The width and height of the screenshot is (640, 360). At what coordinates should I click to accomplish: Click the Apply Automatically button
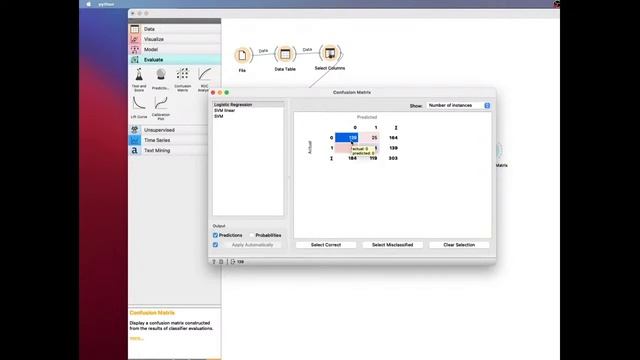(x=252, y=245)
